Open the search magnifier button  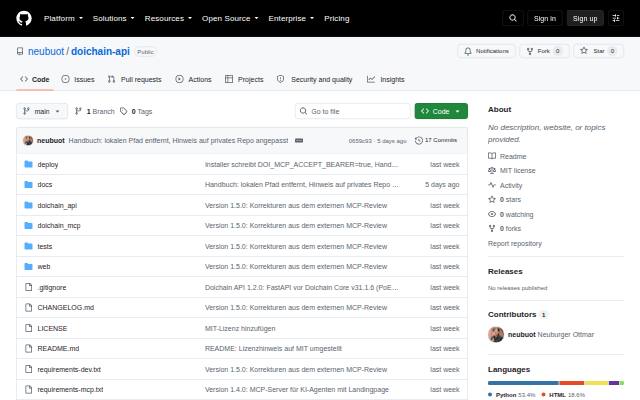tap(513, 18)
